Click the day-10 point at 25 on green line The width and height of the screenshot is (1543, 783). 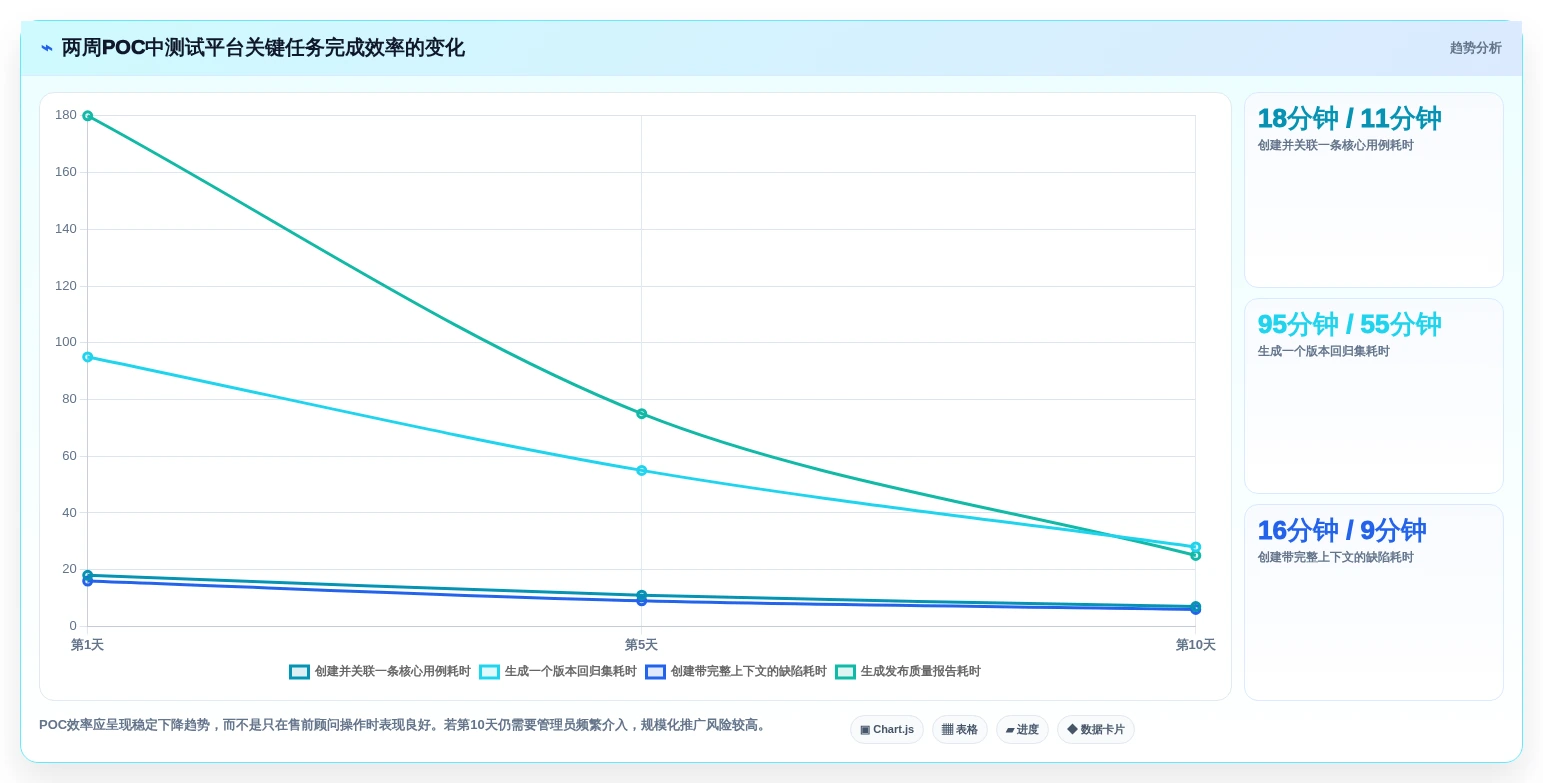(1195, 555)
